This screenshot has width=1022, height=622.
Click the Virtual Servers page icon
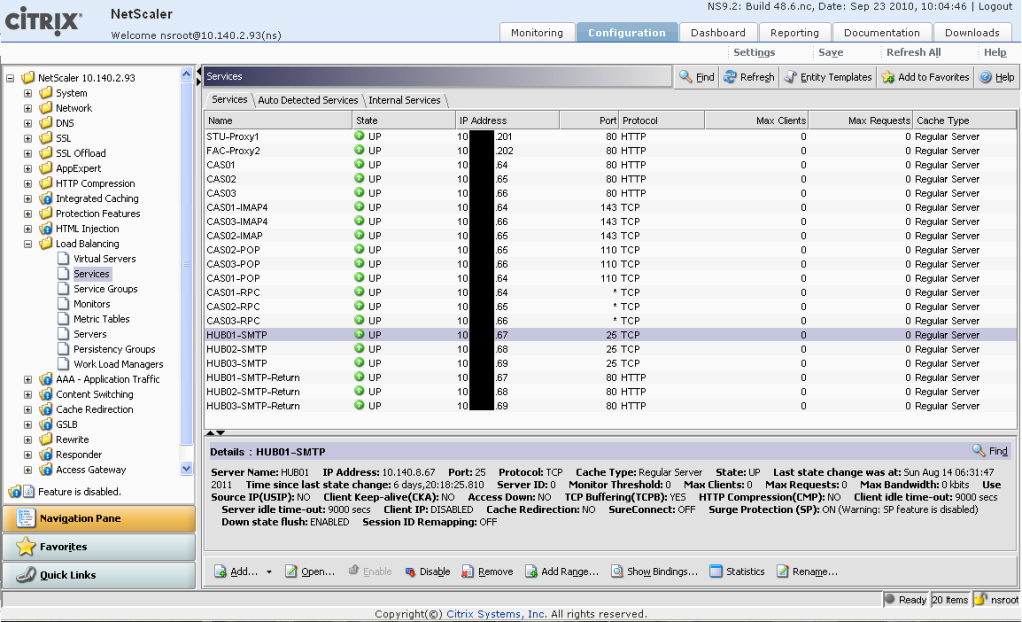63,258
